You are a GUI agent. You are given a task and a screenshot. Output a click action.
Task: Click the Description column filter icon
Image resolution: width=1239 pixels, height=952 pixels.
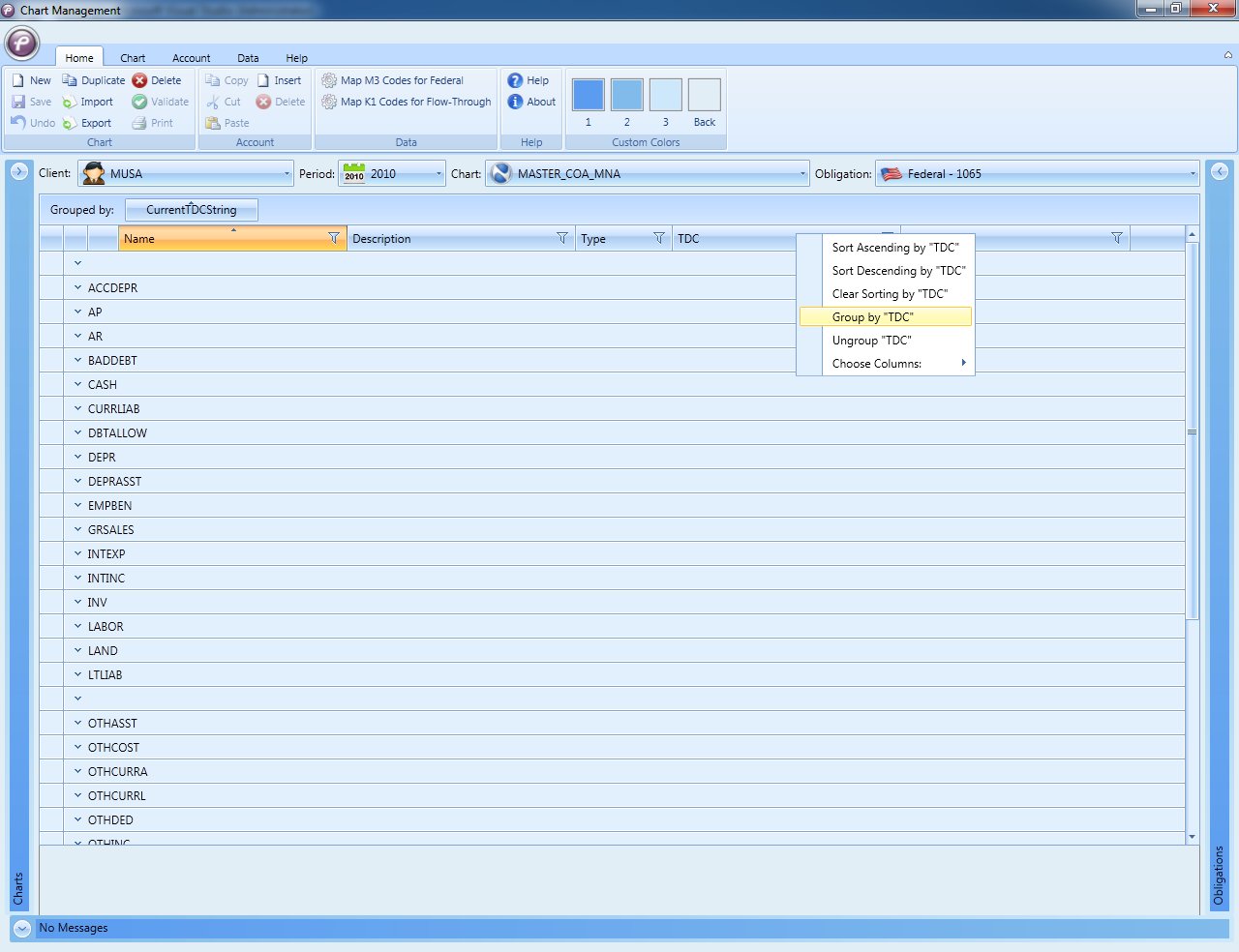[x=562, y=238]
